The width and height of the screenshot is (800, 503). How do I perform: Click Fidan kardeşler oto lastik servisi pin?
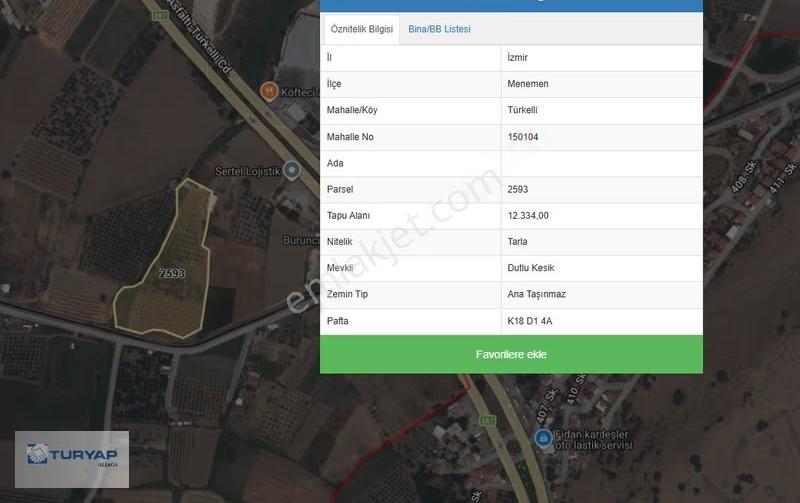click(543, 438)
